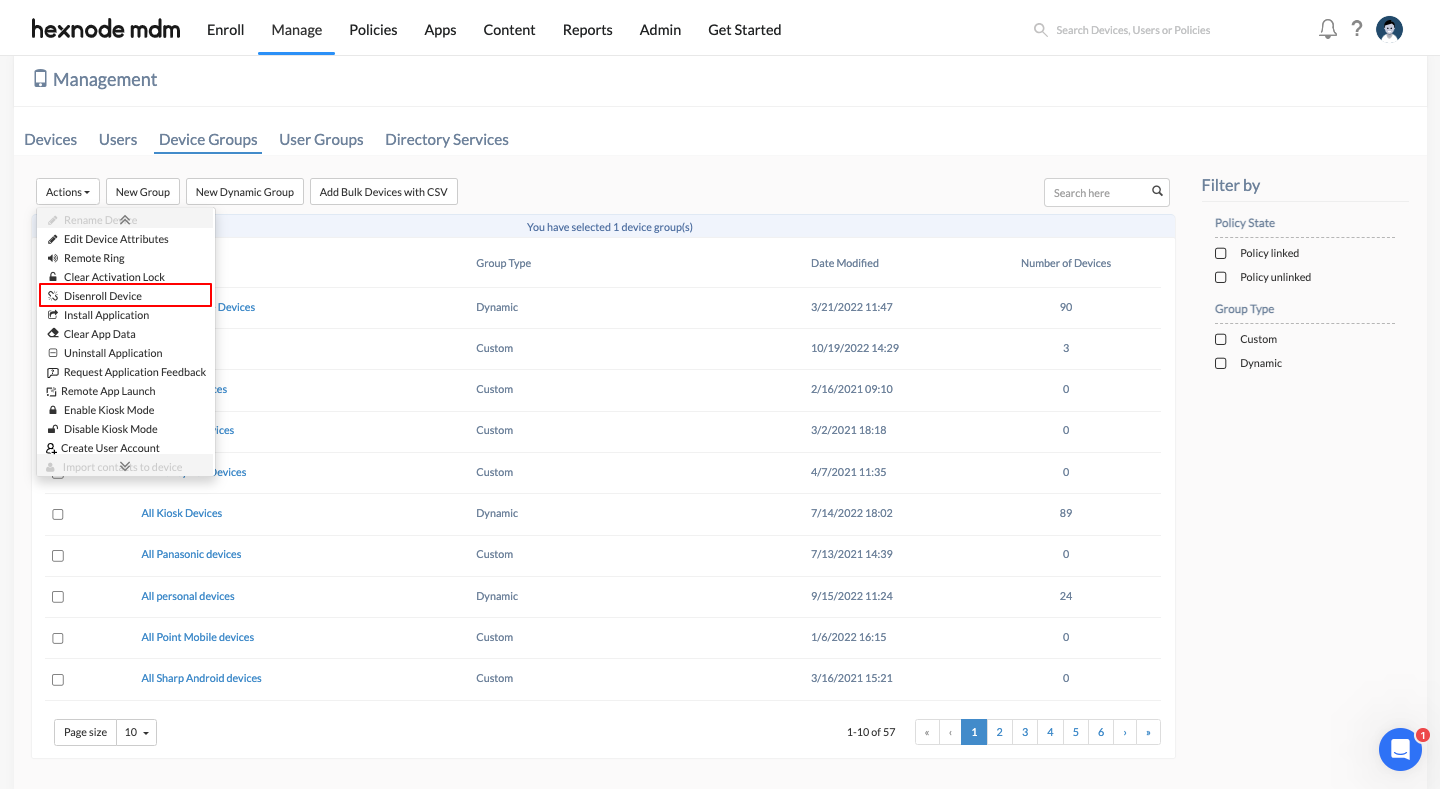Select the All Sharp Android devices checkbox

(x=58, y=679)
